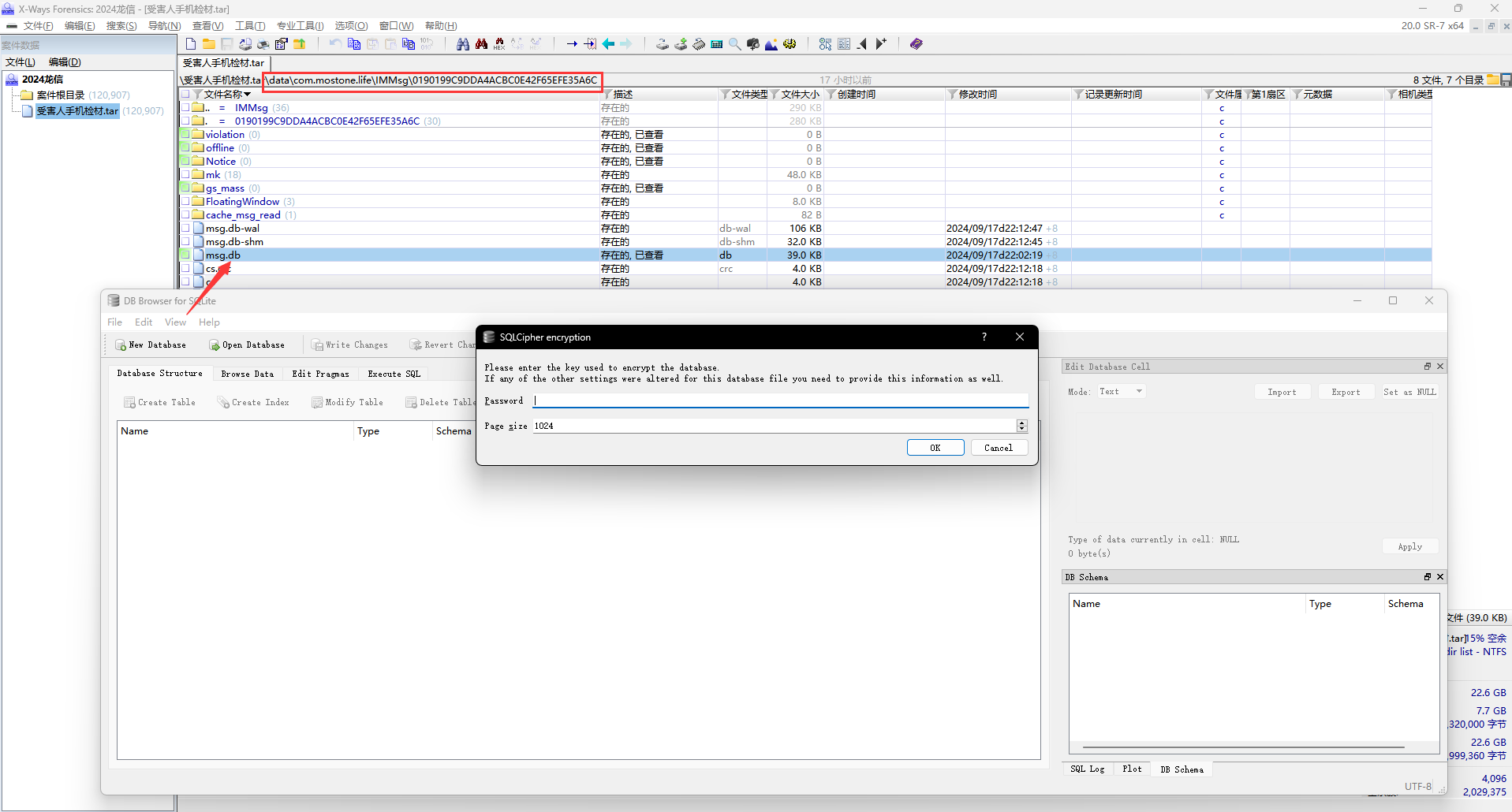Click the New file icon in X-Ways toolbar
1512x812 pixels.
pyautogui.click(x=191, y=44)
